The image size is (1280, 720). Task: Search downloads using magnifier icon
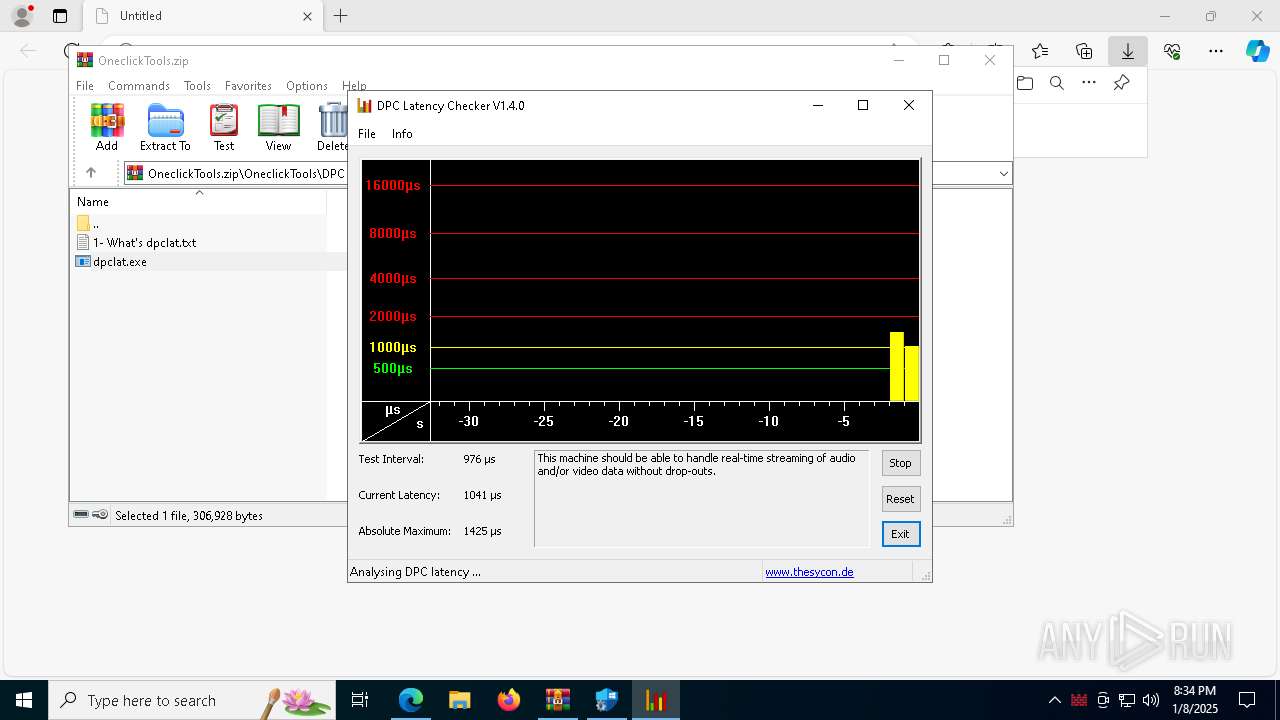click(x=1057, y=83)
